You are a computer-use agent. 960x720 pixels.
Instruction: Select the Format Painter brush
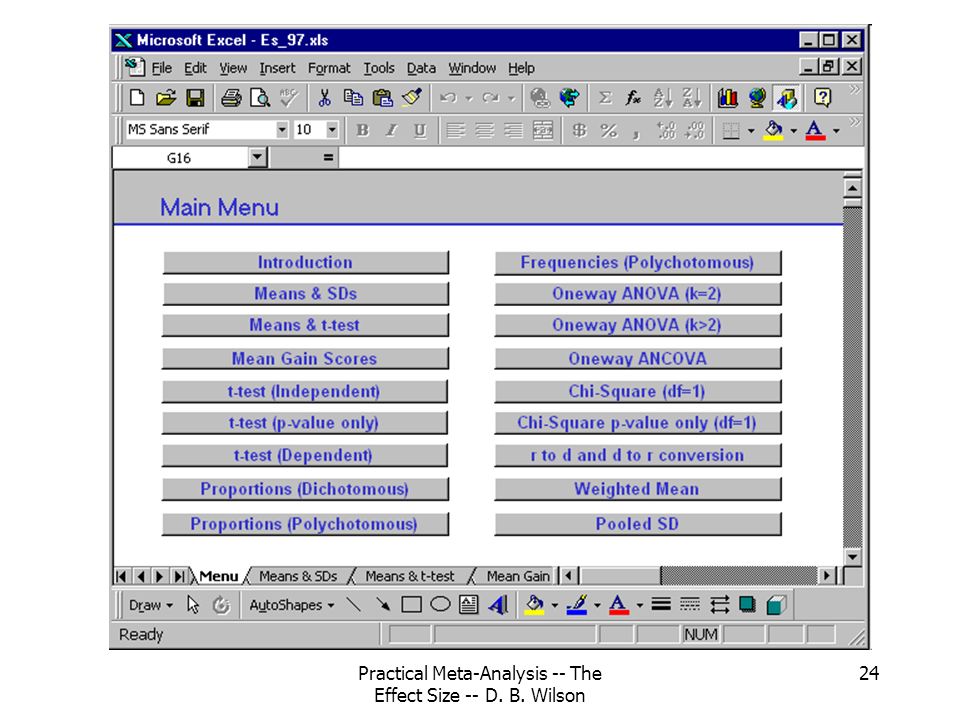coord(412,98)
